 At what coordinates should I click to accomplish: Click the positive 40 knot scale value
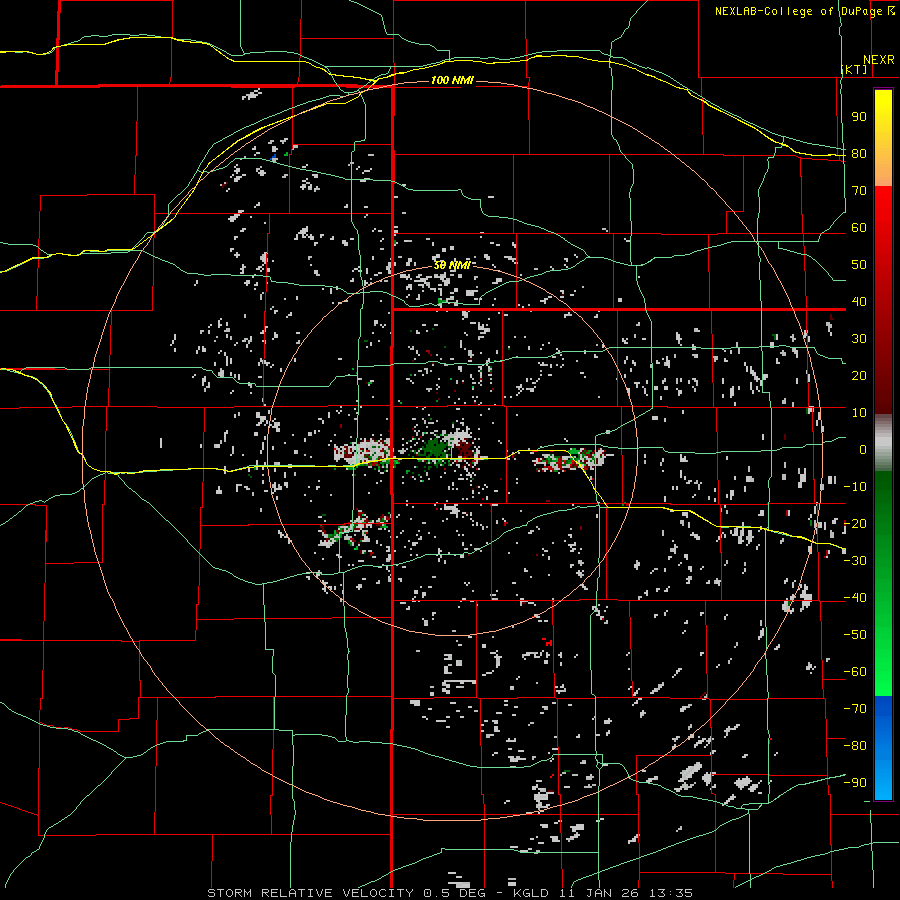[x=859, y=301]
